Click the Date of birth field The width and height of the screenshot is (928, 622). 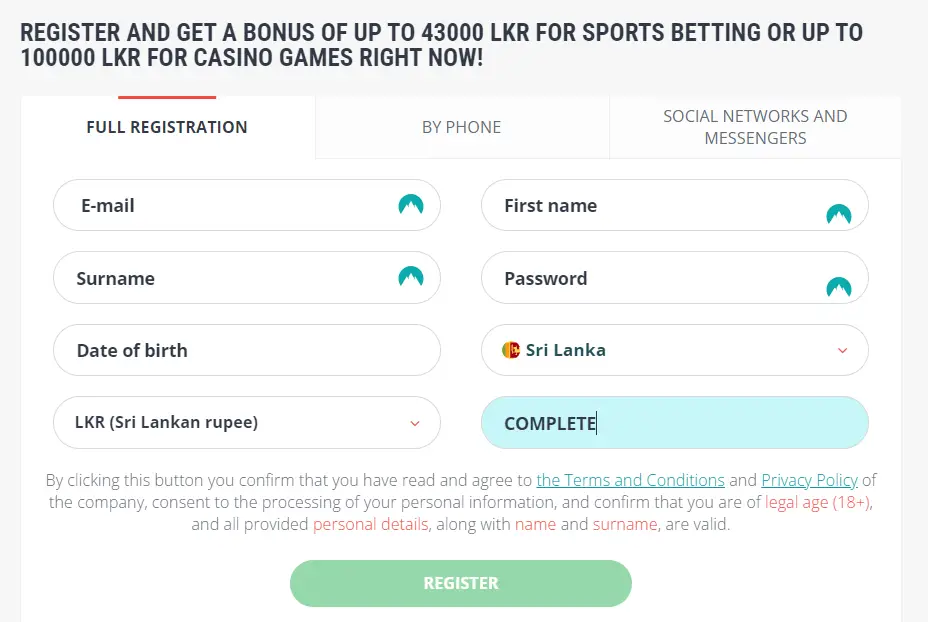click(246, 350)
